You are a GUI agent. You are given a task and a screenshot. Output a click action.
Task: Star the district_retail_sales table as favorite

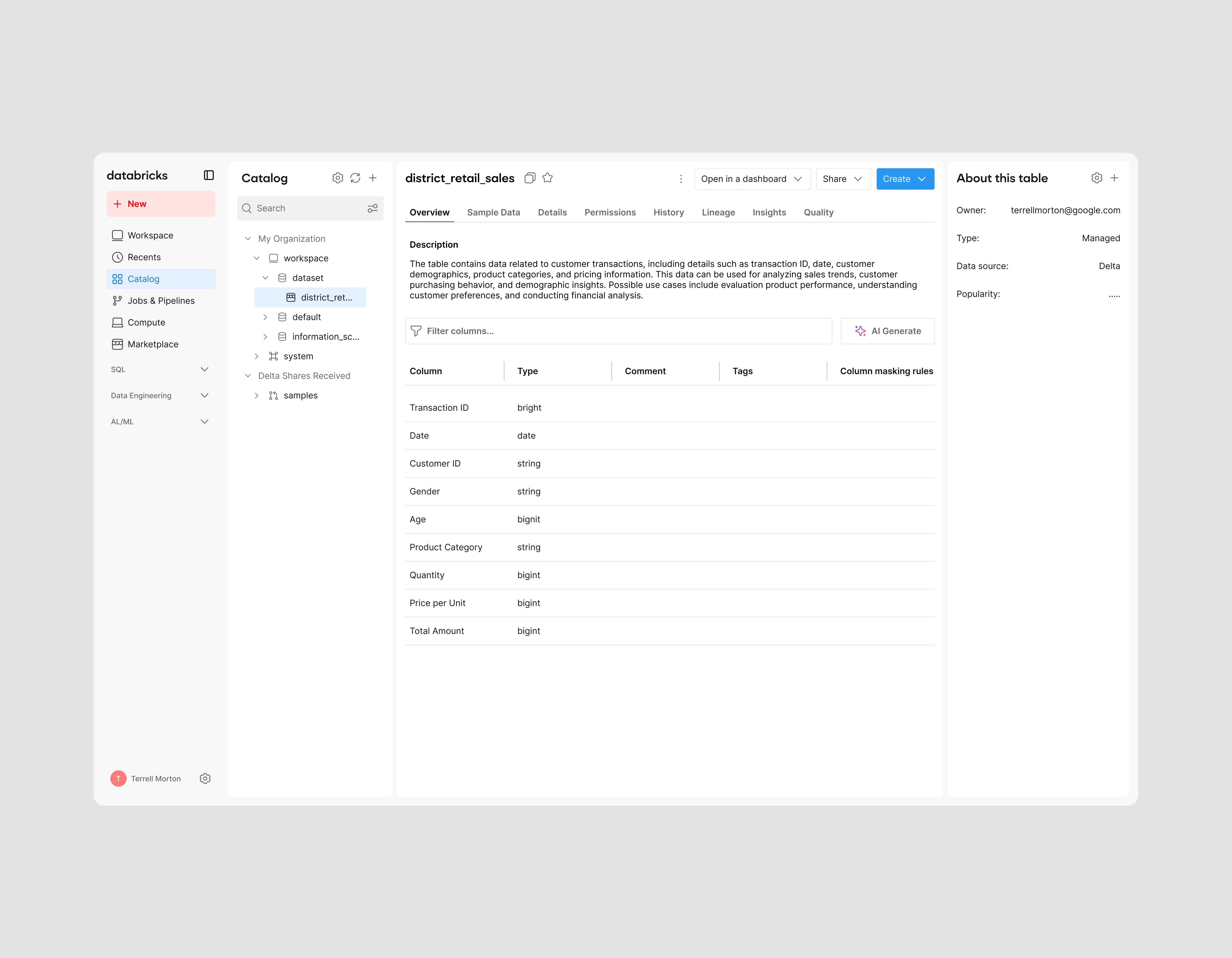pyautogui.click(x=548, y=178)
